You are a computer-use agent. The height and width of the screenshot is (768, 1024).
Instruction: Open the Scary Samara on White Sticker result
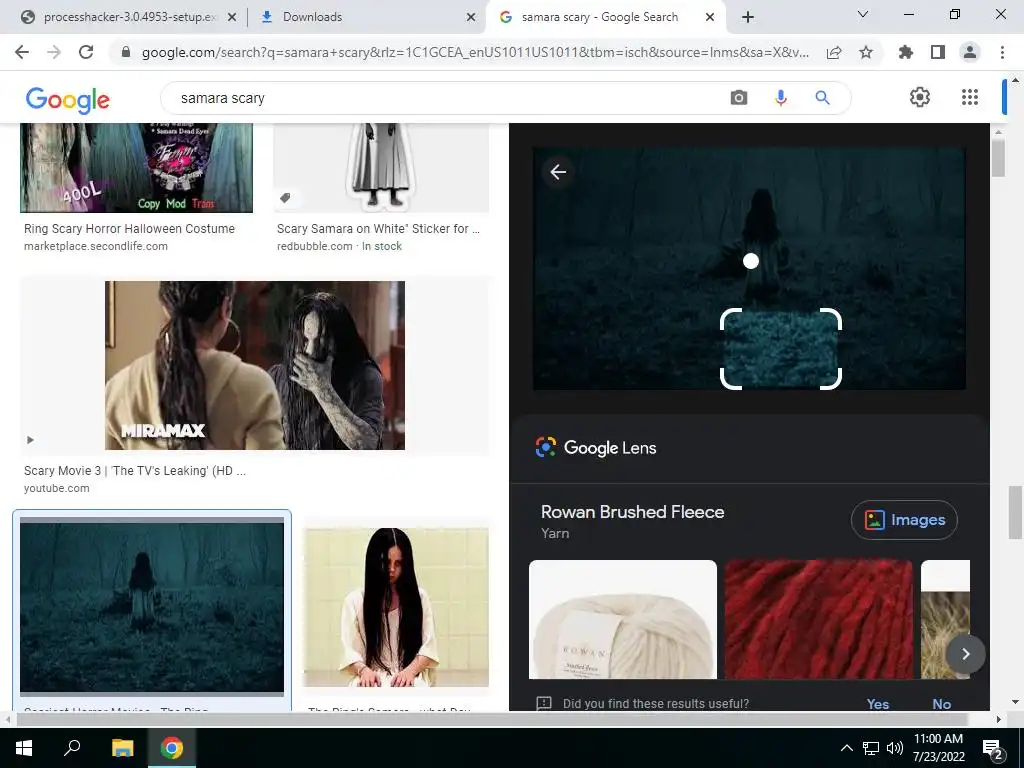point(378,229)
